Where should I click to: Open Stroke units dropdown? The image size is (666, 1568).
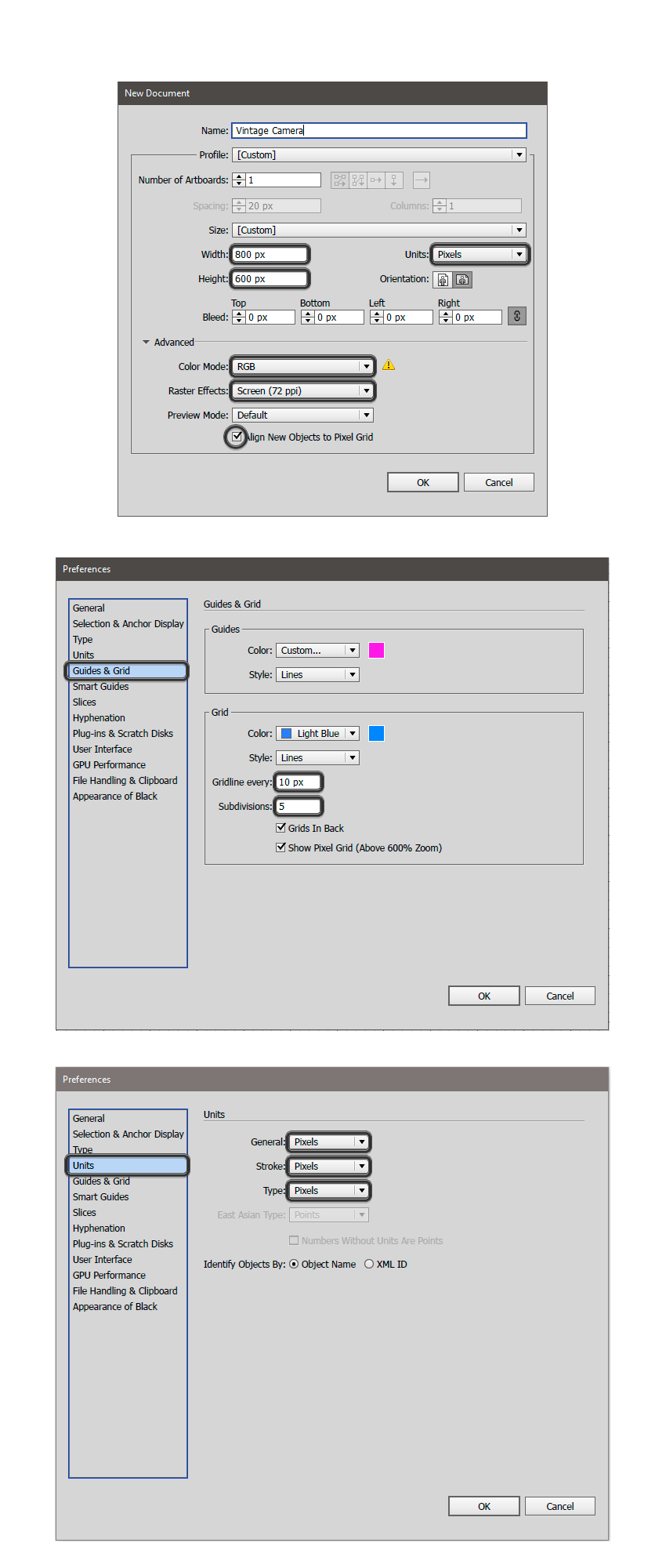[x=328, y=1166]
